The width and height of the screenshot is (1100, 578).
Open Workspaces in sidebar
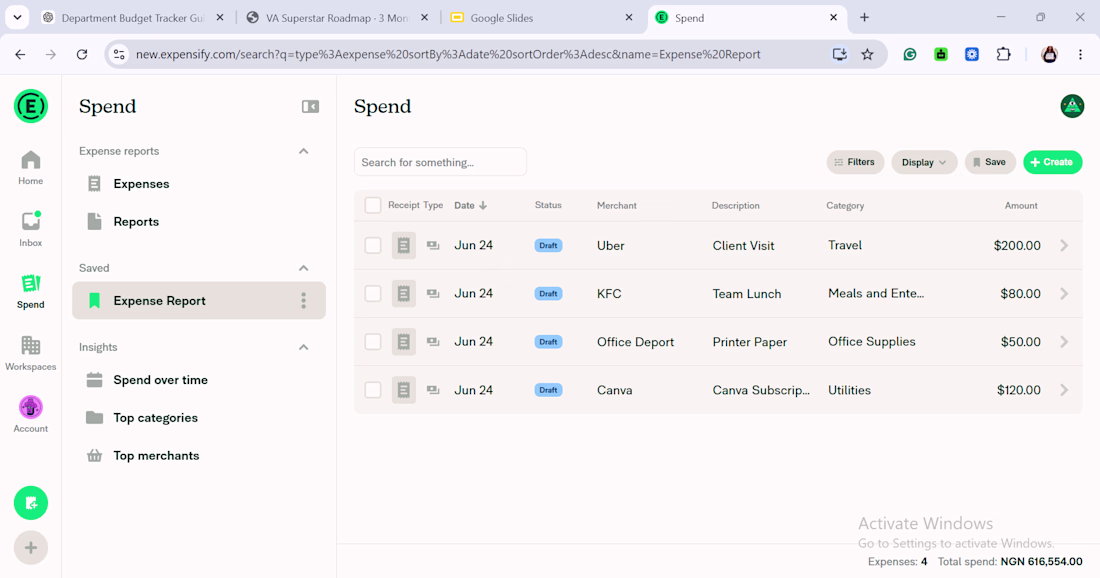pyautogui.click(x=31, y=354)
